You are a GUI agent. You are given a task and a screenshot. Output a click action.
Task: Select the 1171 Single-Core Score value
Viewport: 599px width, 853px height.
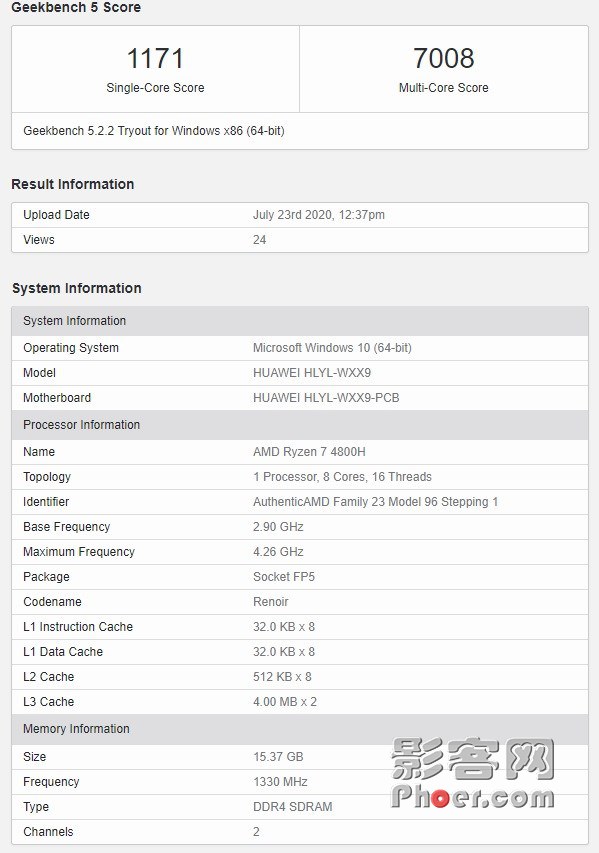155,58
